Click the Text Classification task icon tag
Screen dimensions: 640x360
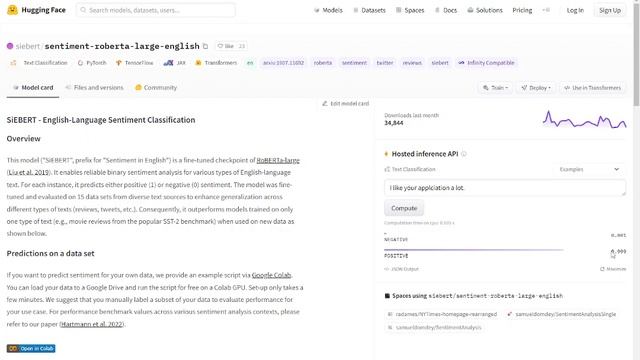point(38,63)
